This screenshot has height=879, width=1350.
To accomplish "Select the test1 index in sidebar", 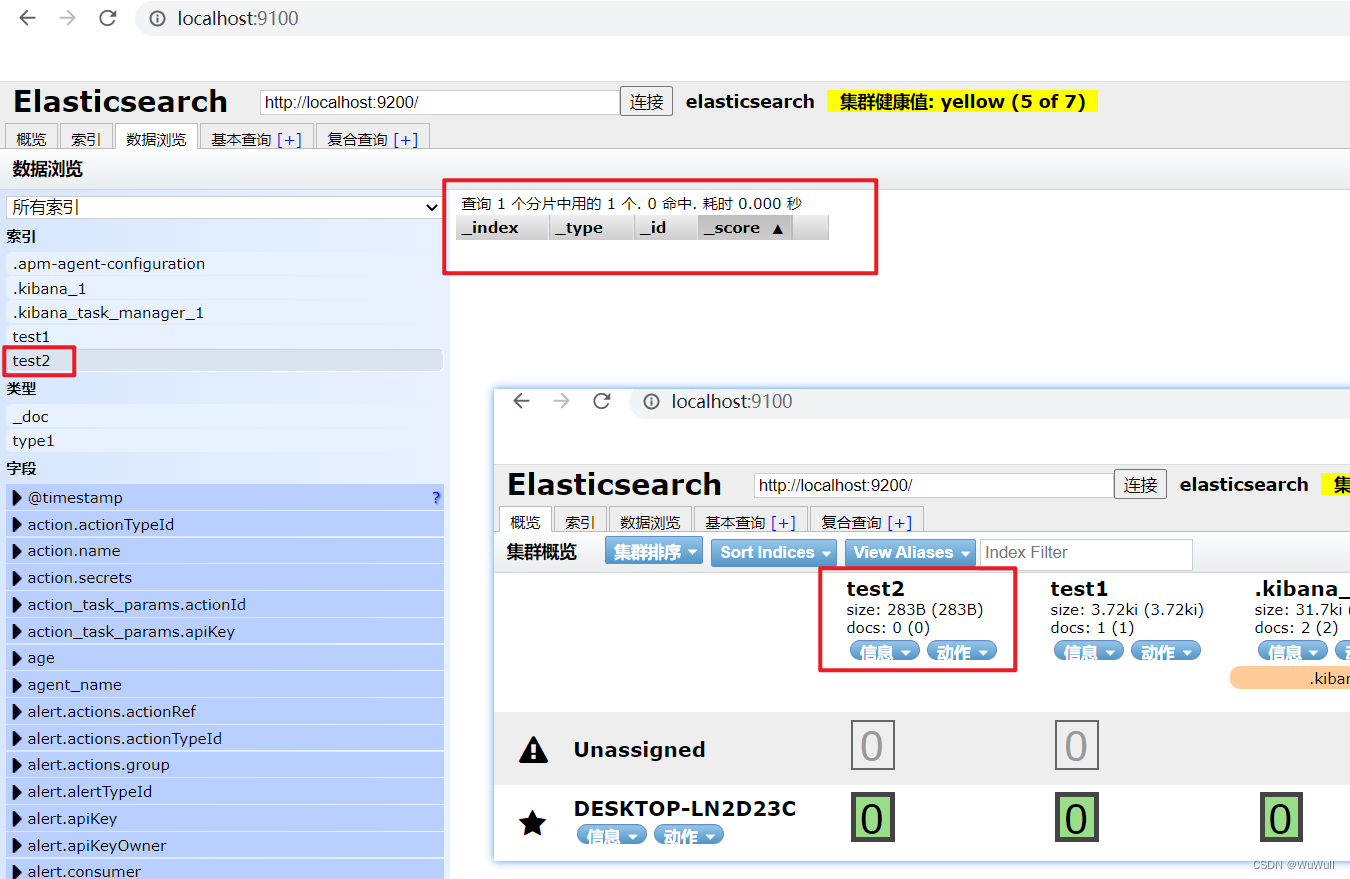I will tap(224, 336).
